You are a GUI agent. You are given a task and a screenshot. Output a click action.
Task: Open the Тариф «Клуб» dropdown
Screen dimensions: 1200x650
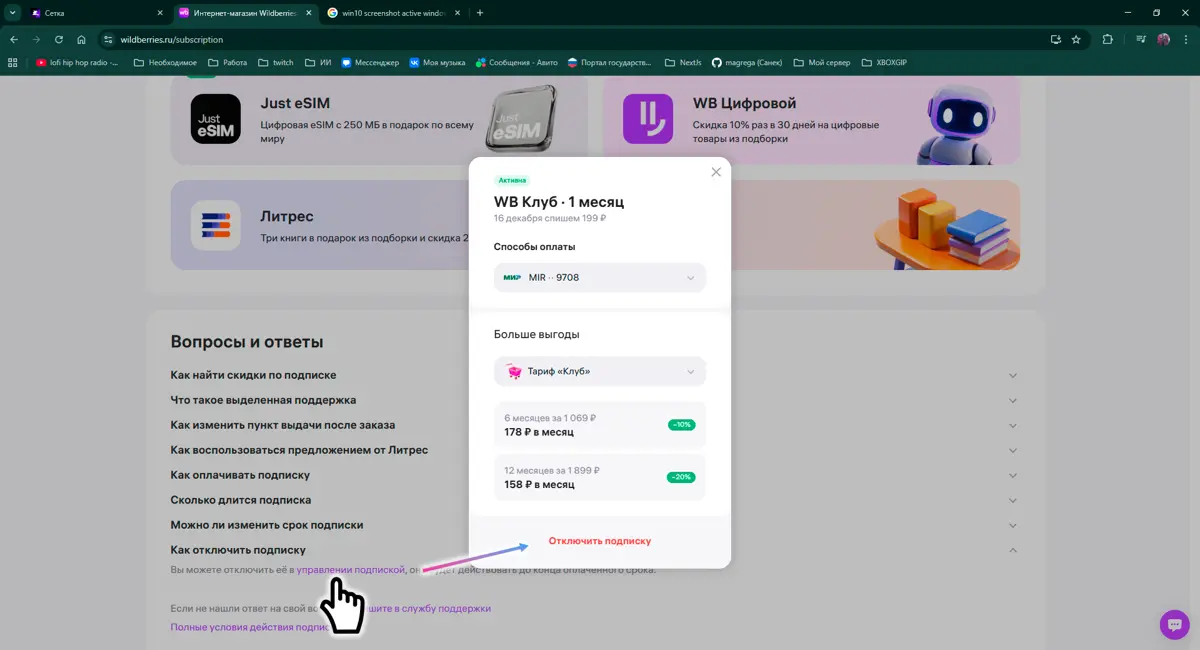click(x=600, y=371)
